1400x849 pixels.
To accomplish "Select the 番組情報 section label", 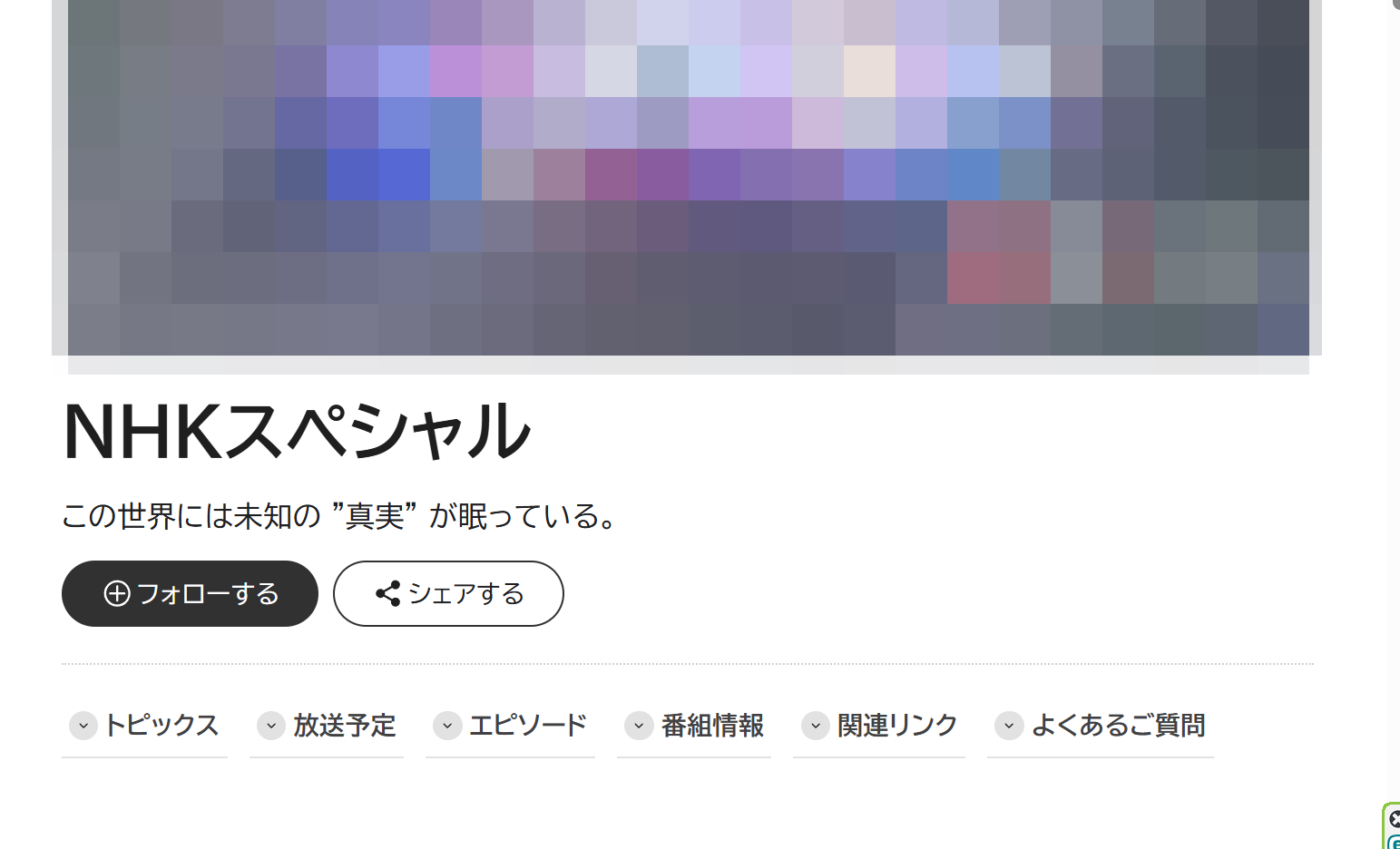I will coord(713,726).
